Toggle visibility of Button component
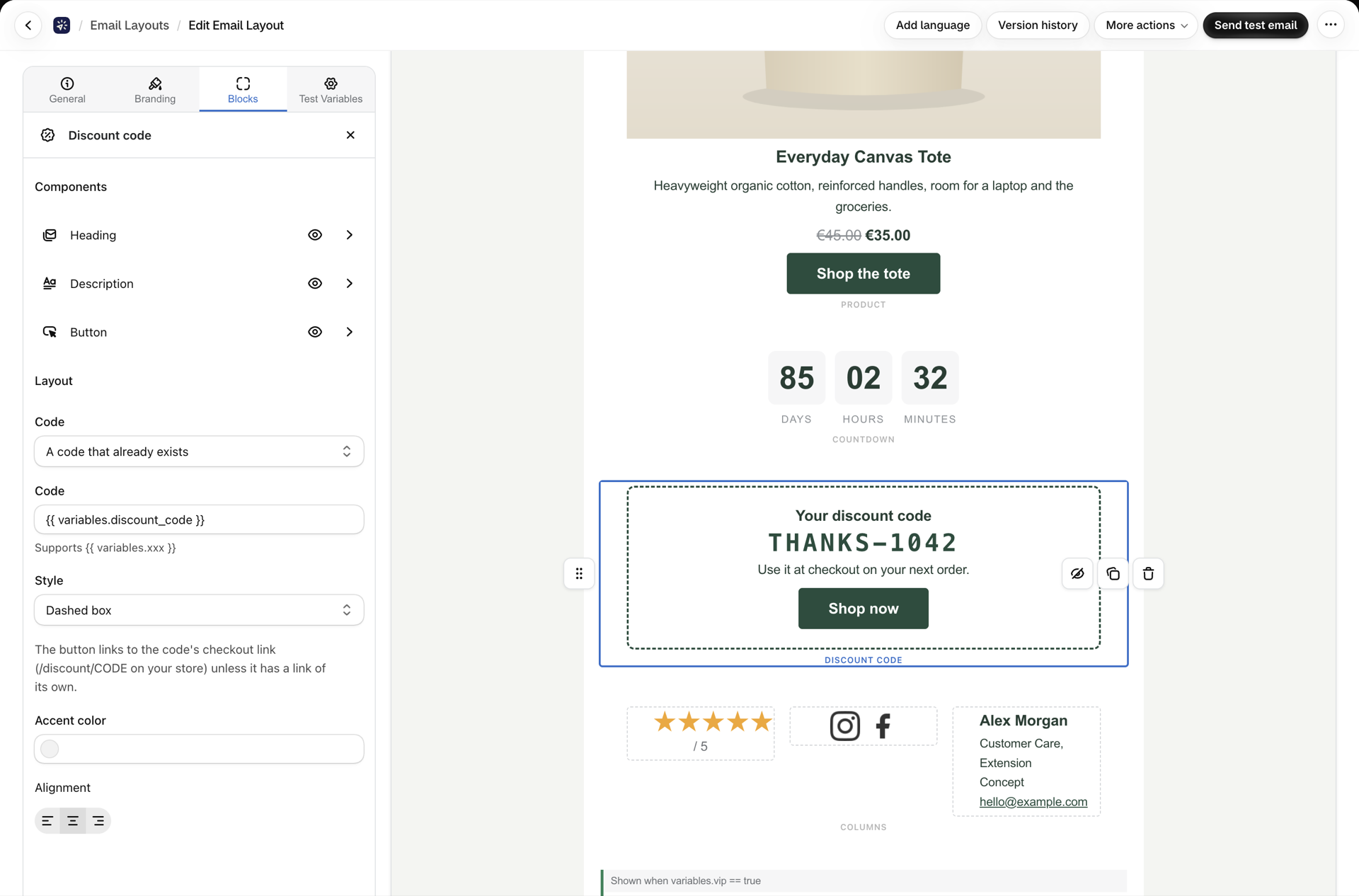 tap(315, 332)
